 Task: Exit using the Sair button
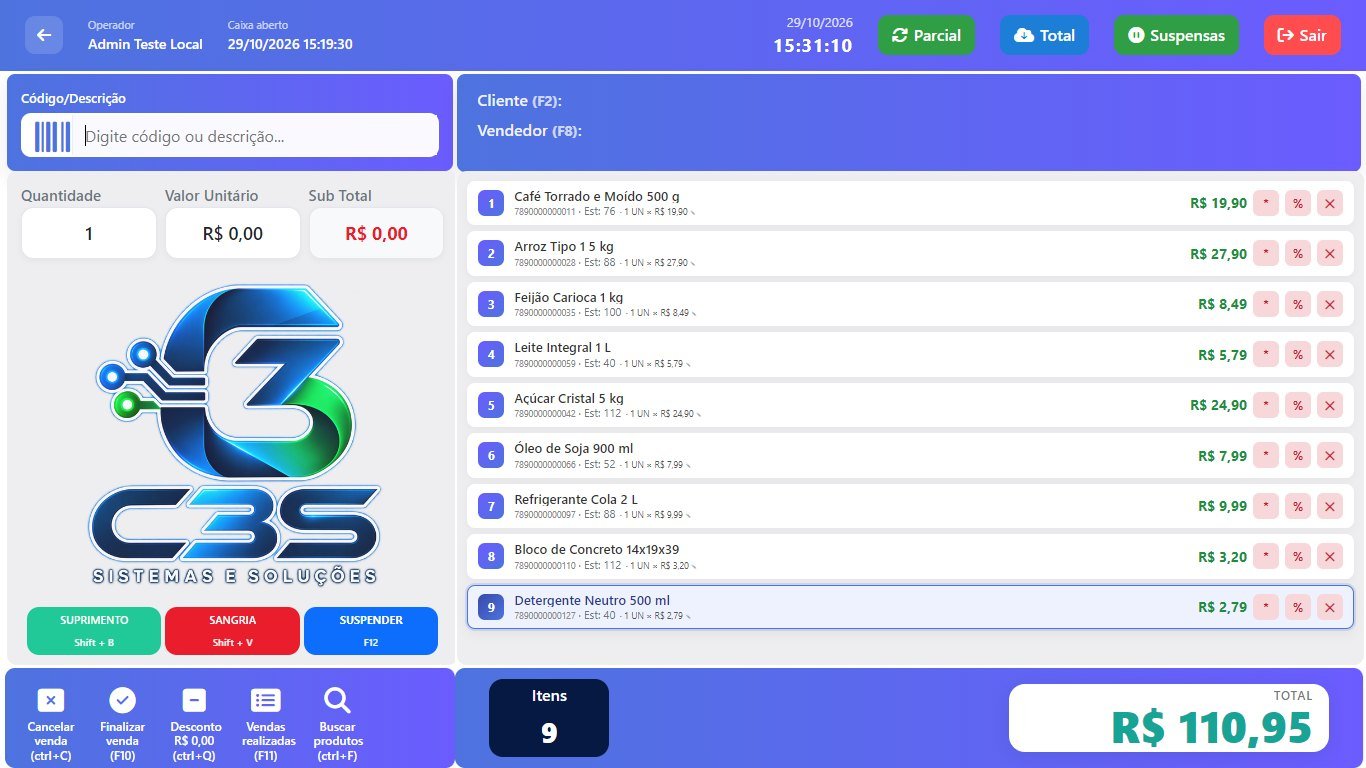(x=1302, y=35)
